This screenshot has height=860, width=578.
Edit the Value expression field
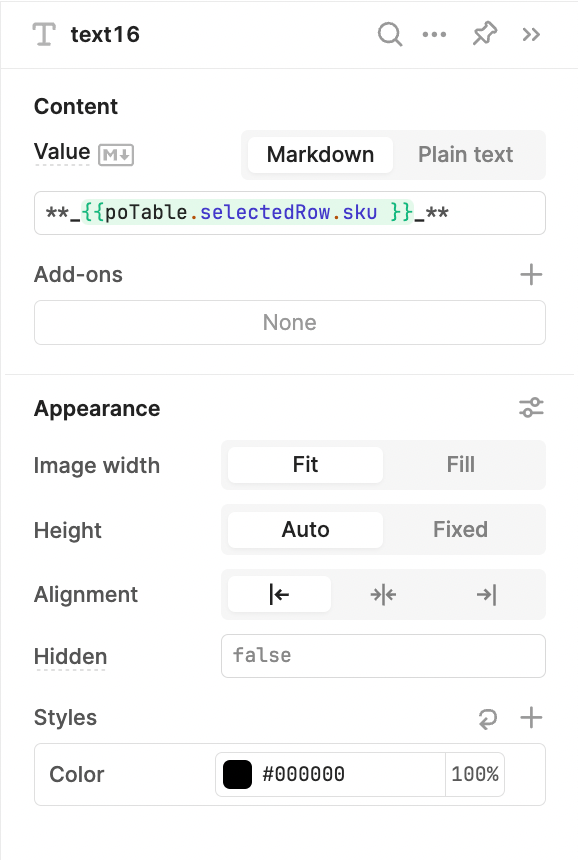[290, 213]
